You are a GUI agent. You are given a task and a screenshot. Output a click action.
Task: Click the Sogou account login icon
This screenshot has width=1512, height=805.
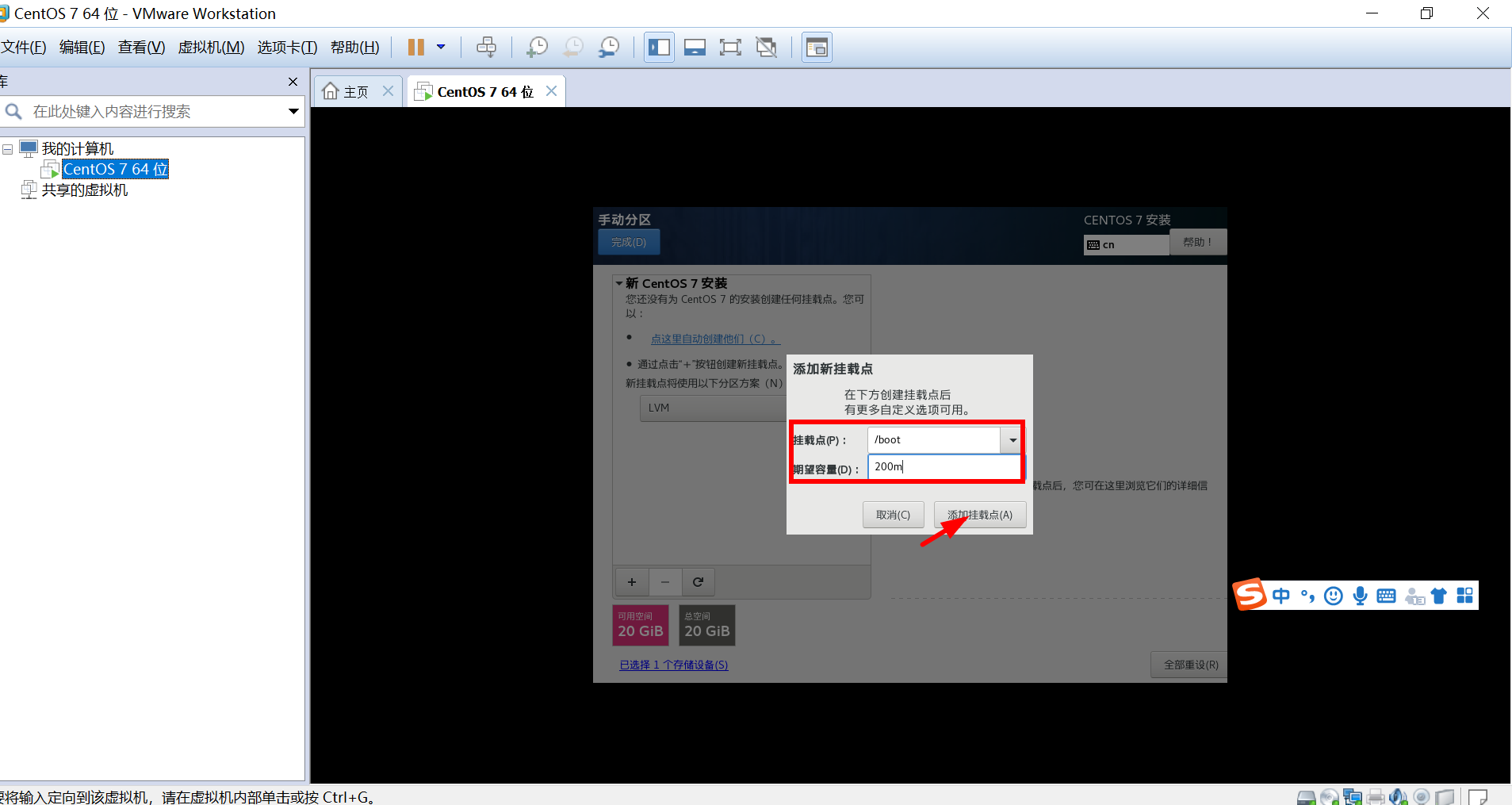[1414, 596]
